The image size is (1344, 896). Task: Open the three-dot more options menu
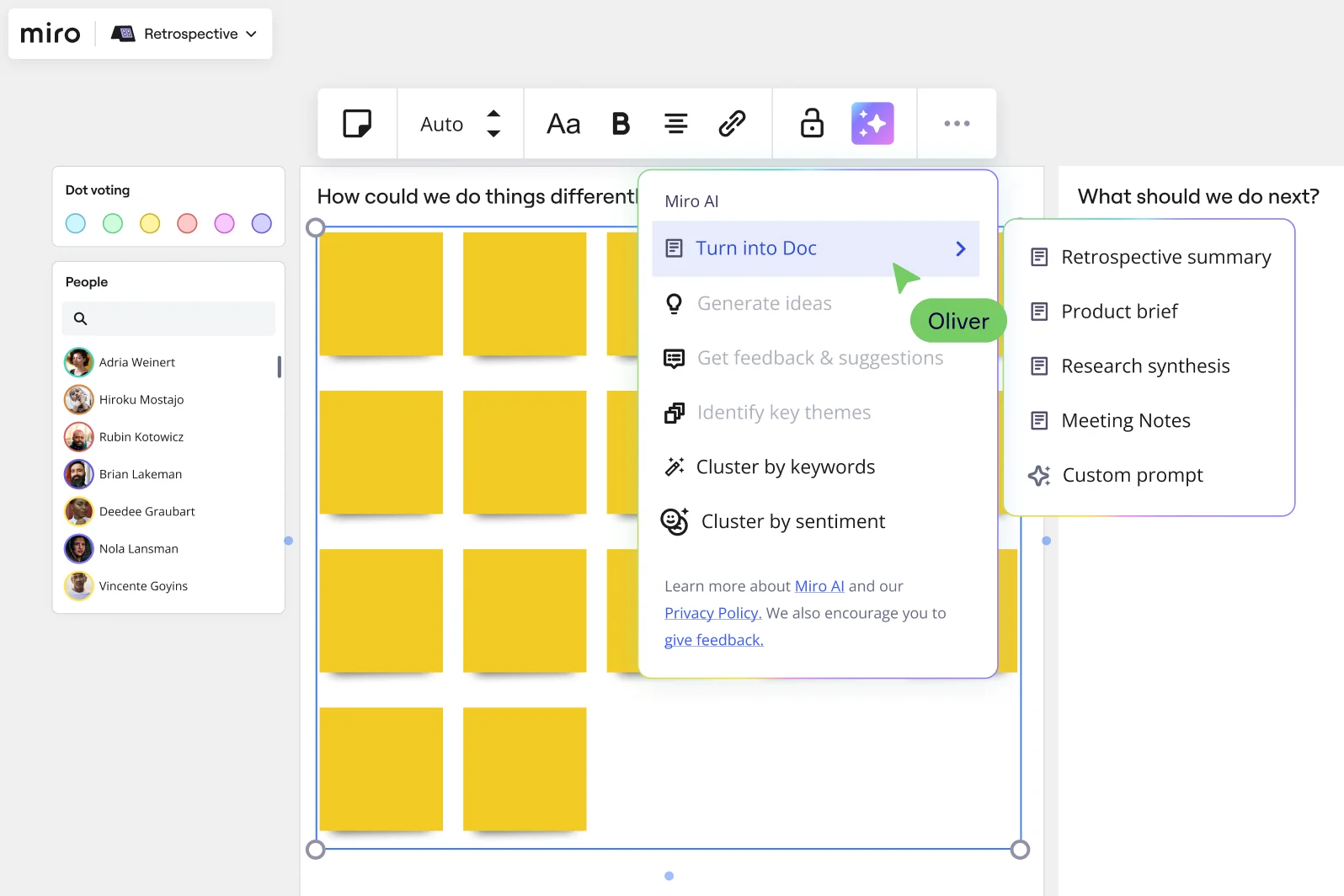pyautogui.click(x=957, y=124)
